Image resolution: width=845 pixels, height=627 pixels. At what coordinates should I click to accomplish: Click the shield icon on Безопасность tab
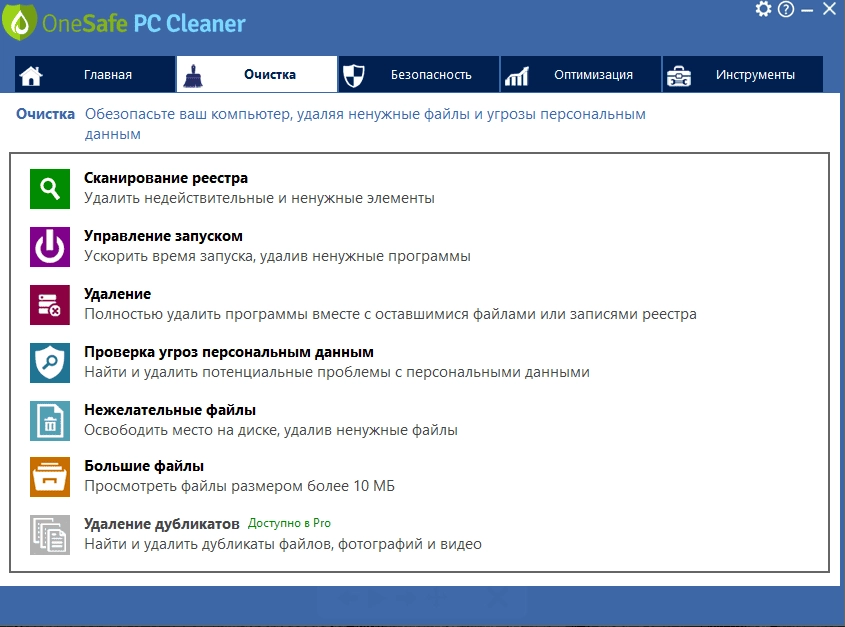point(354,75)
